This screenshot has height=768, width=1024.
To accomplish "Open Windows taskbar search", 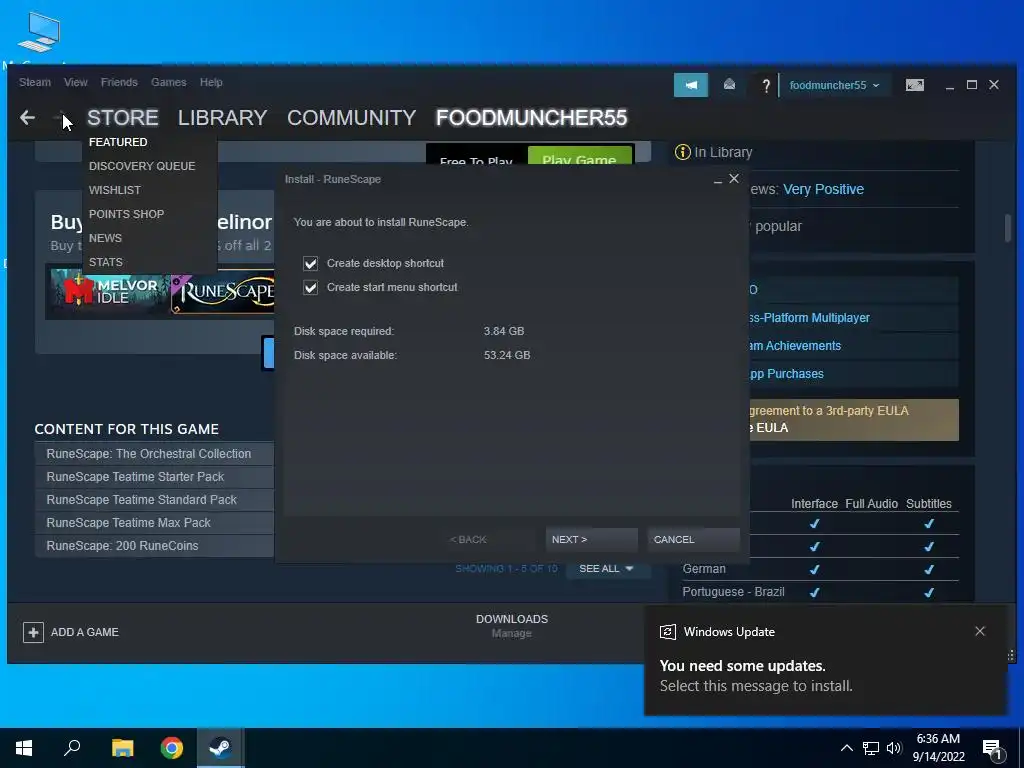I will coord(72,748).
